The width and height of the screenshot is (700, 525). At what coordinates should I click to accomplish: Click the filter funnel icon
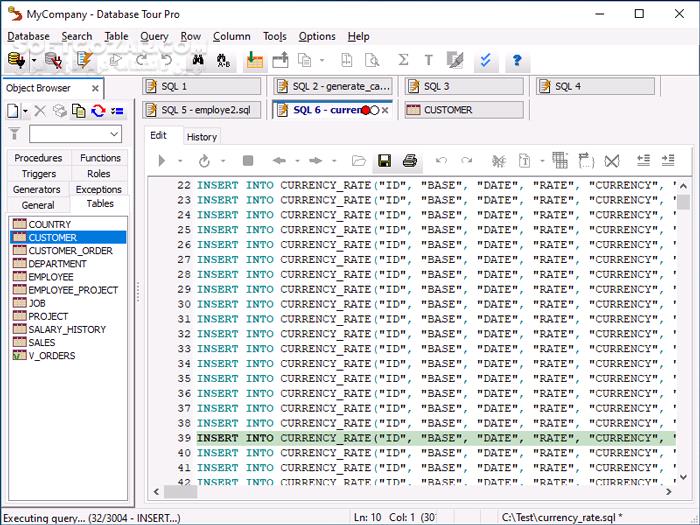[x=14, y=133]
